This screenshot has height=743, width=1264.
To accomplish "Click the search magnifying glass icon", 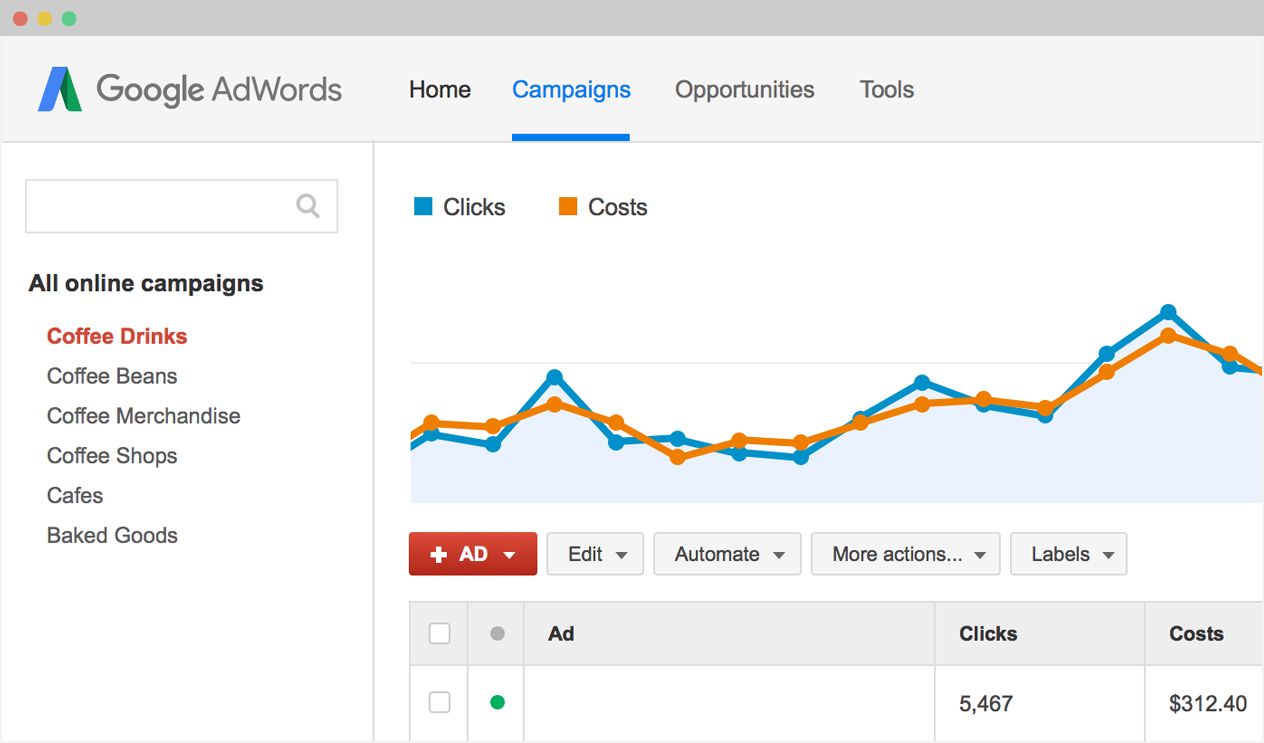I will point(308,205).
